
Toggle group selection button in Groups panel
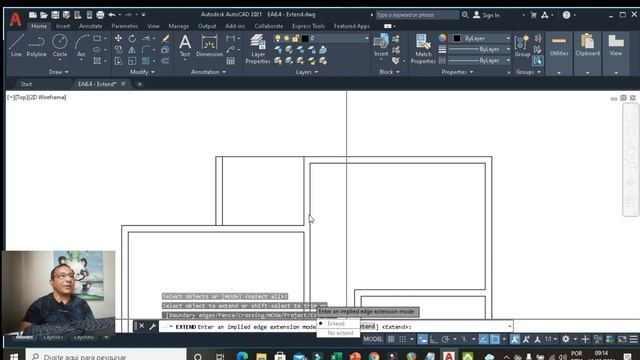click(538, 61)
